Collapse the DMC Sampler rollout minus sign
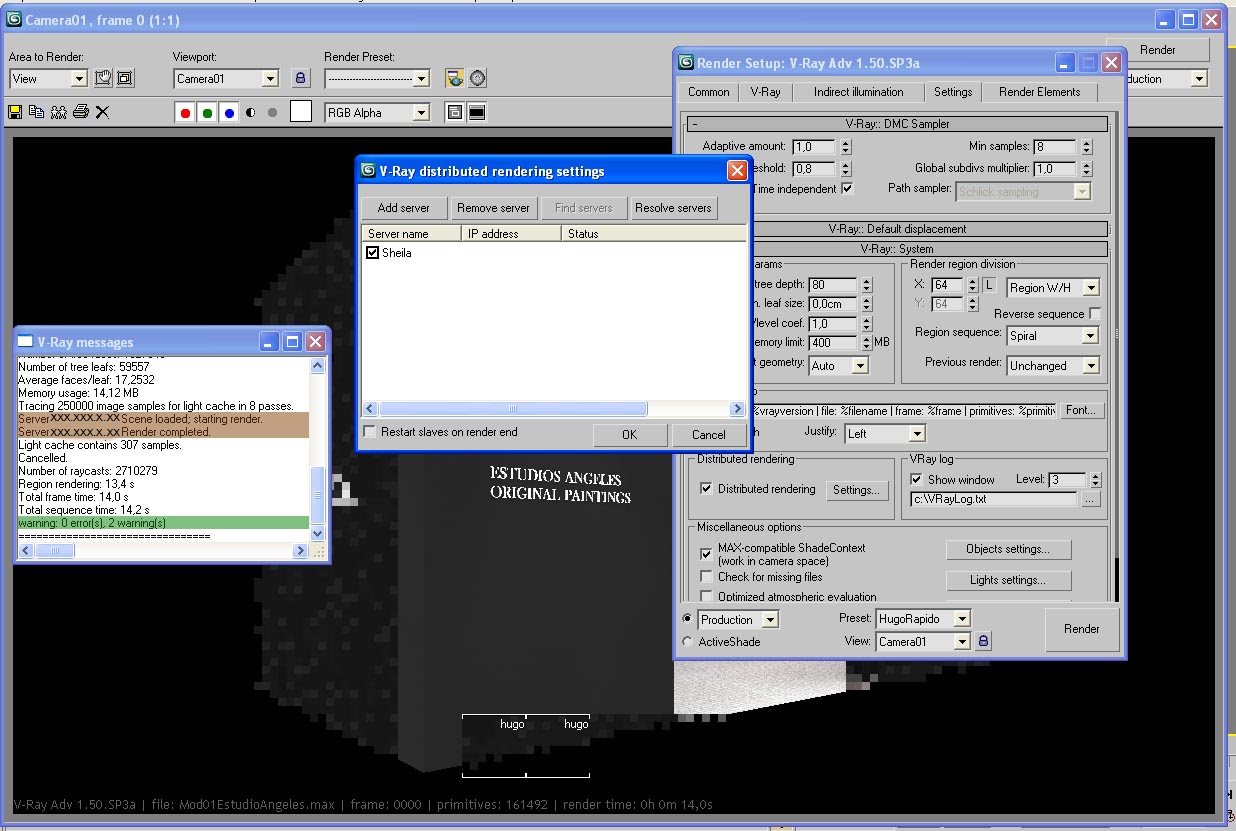1236x831 pixels. coord(693,124)
